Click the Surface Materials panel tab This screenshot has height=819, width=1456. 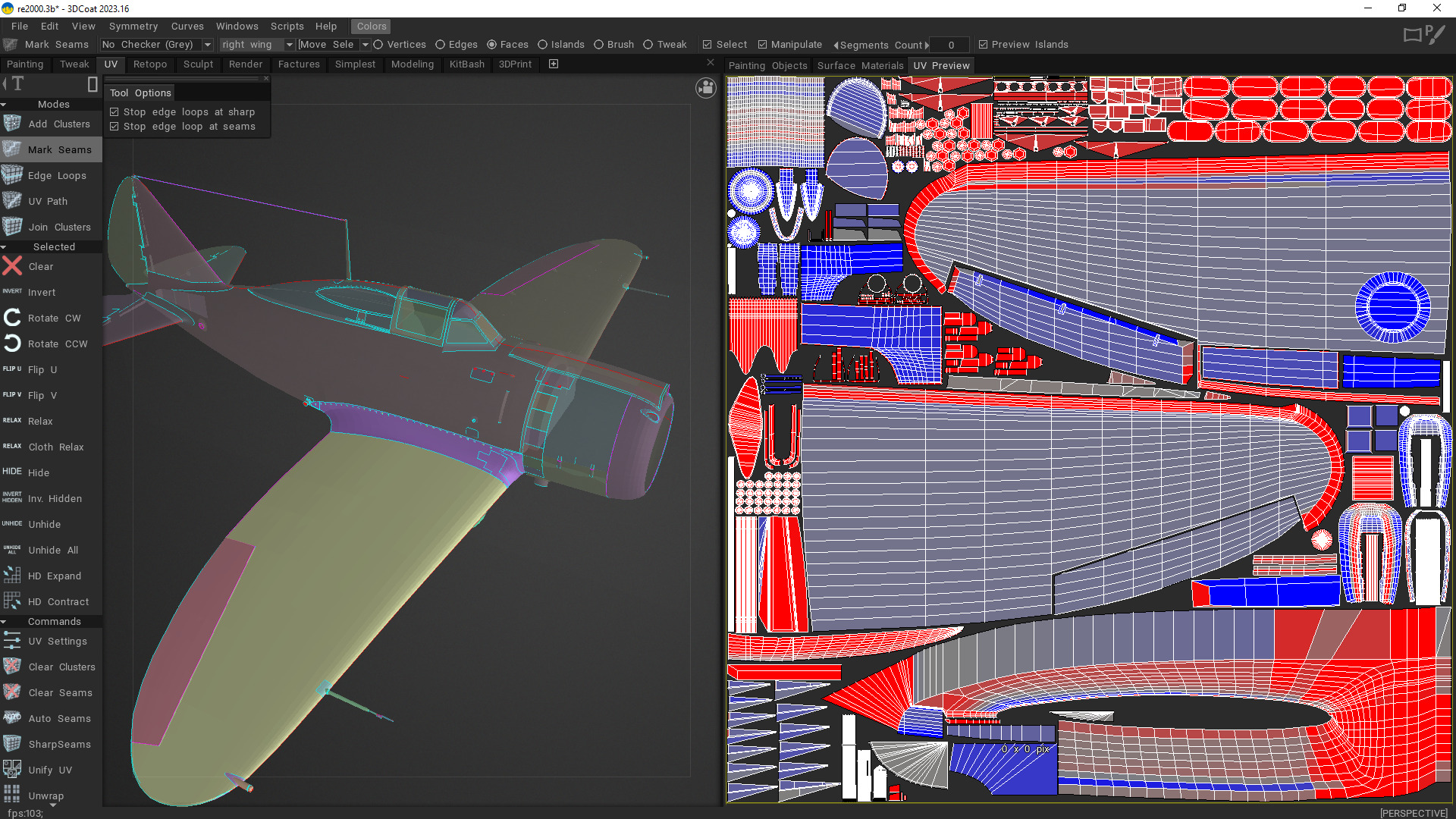pos(860,66)
